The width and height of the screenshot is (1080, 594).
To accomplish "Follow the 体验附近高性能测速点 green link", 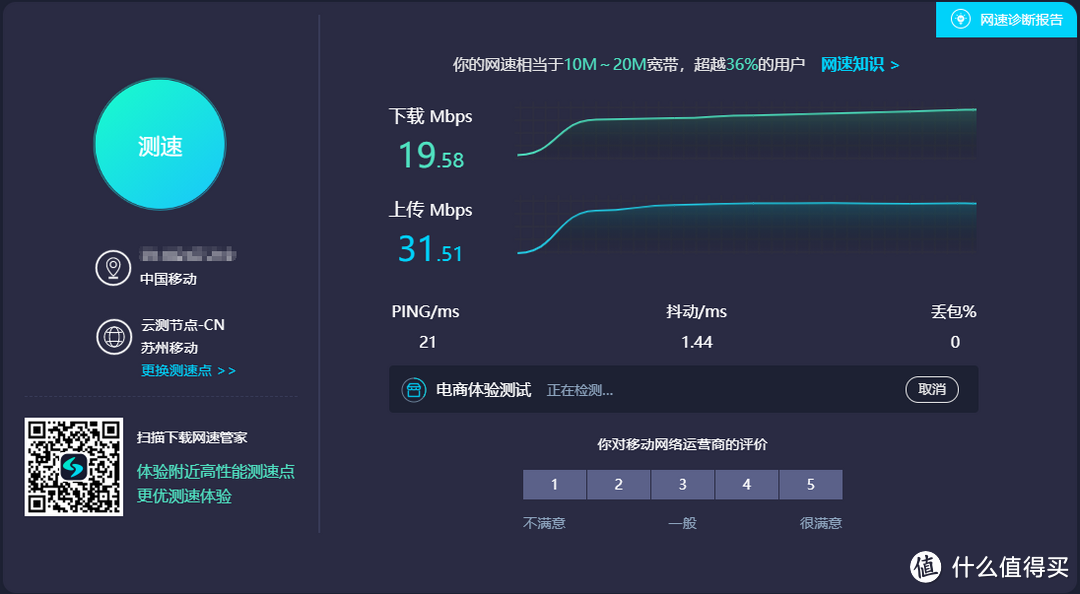I will pyautogui.click(x=216, y=472).
